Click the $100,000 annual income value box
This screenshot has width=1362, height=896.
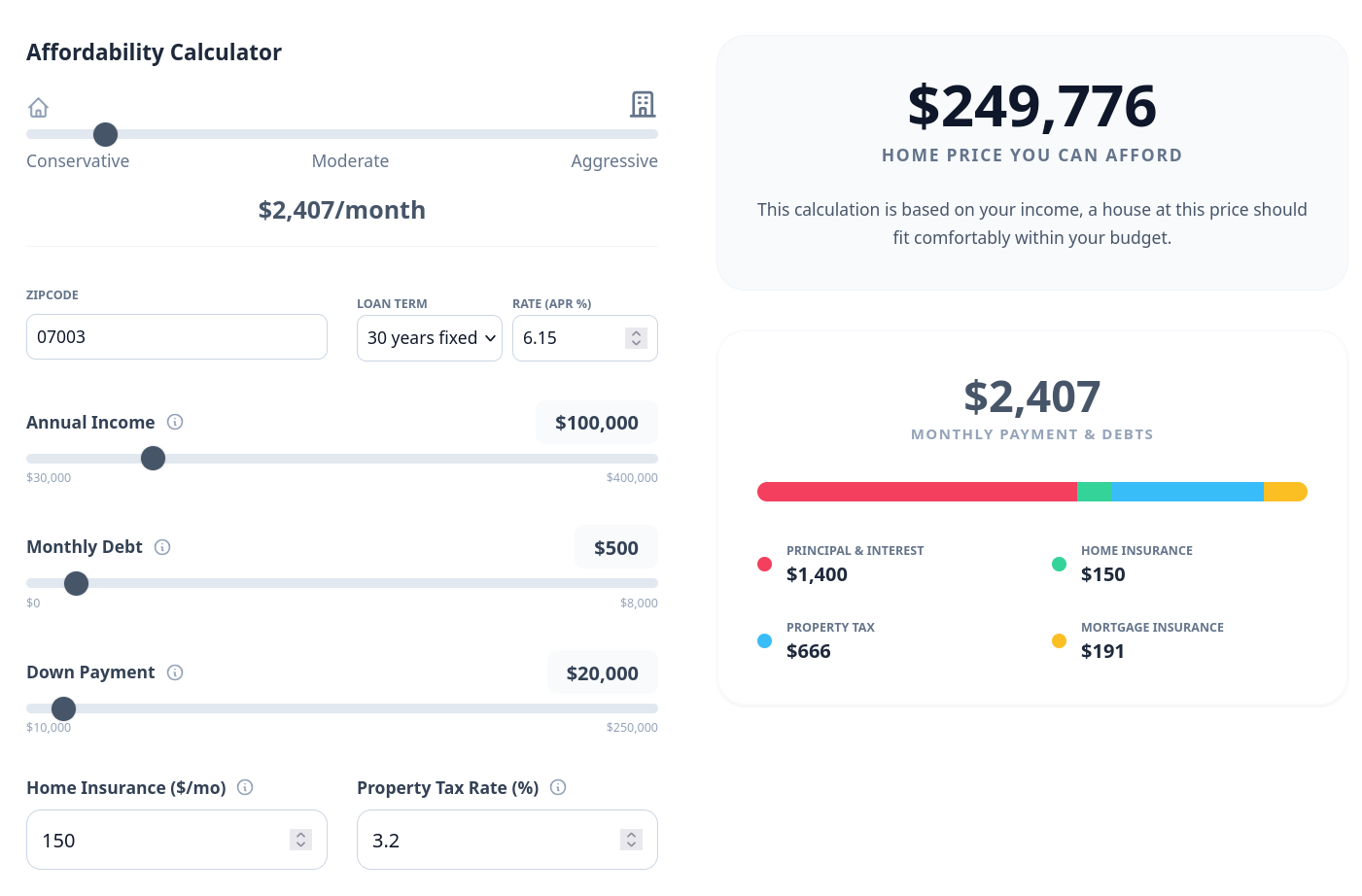click(596, 423)
